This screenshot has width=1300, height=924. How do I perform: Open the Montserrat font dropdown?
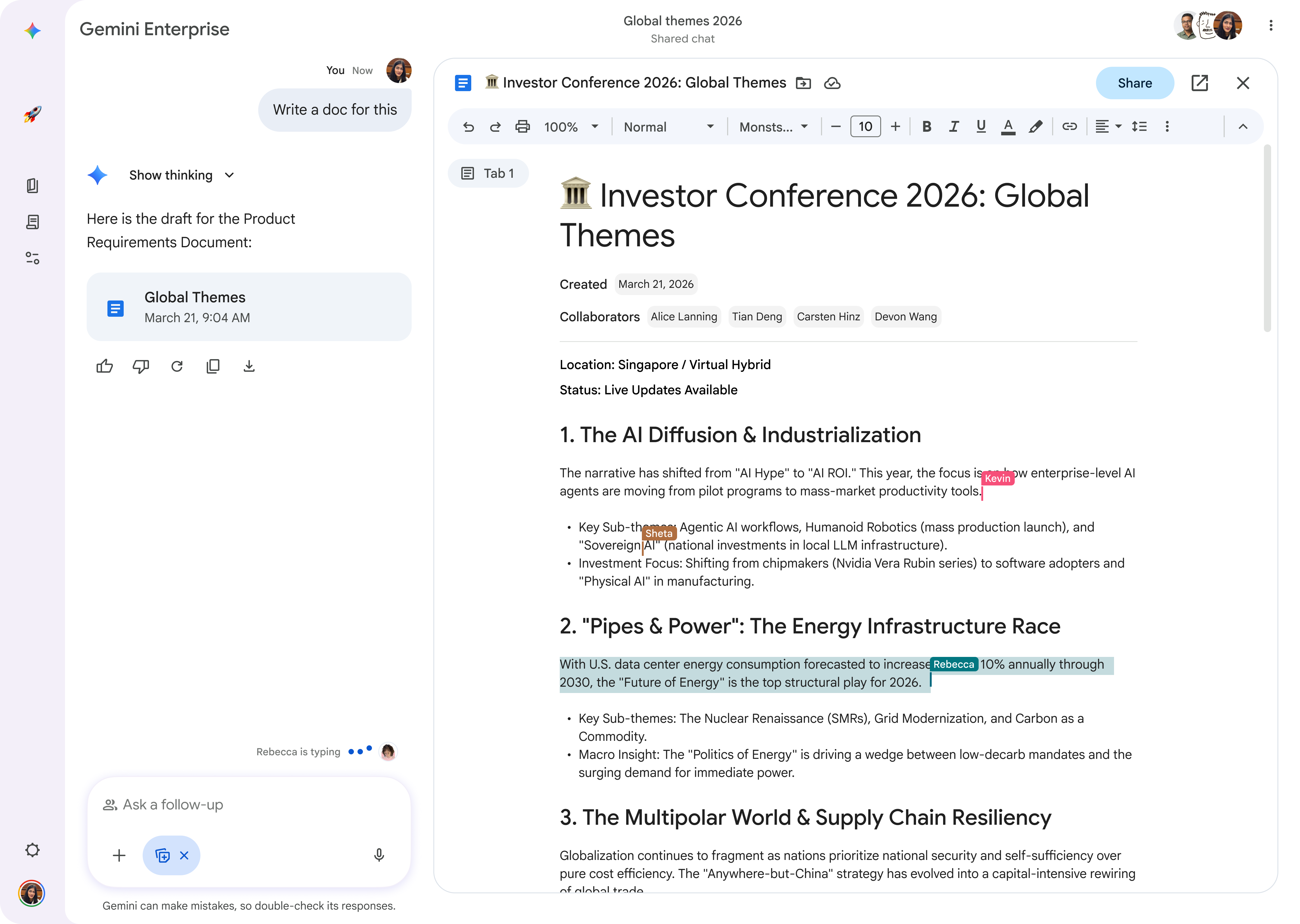(773, 127)
